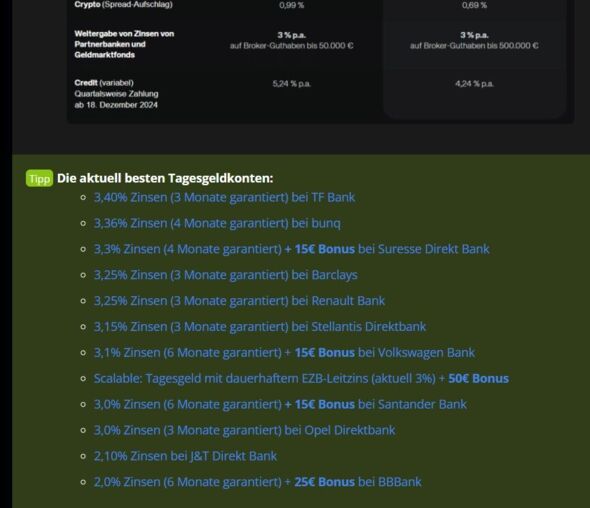Open the Renault Bank Tagesgeld link
The width and height of the screenshot is (590, 508).
(x=239, y=301)
